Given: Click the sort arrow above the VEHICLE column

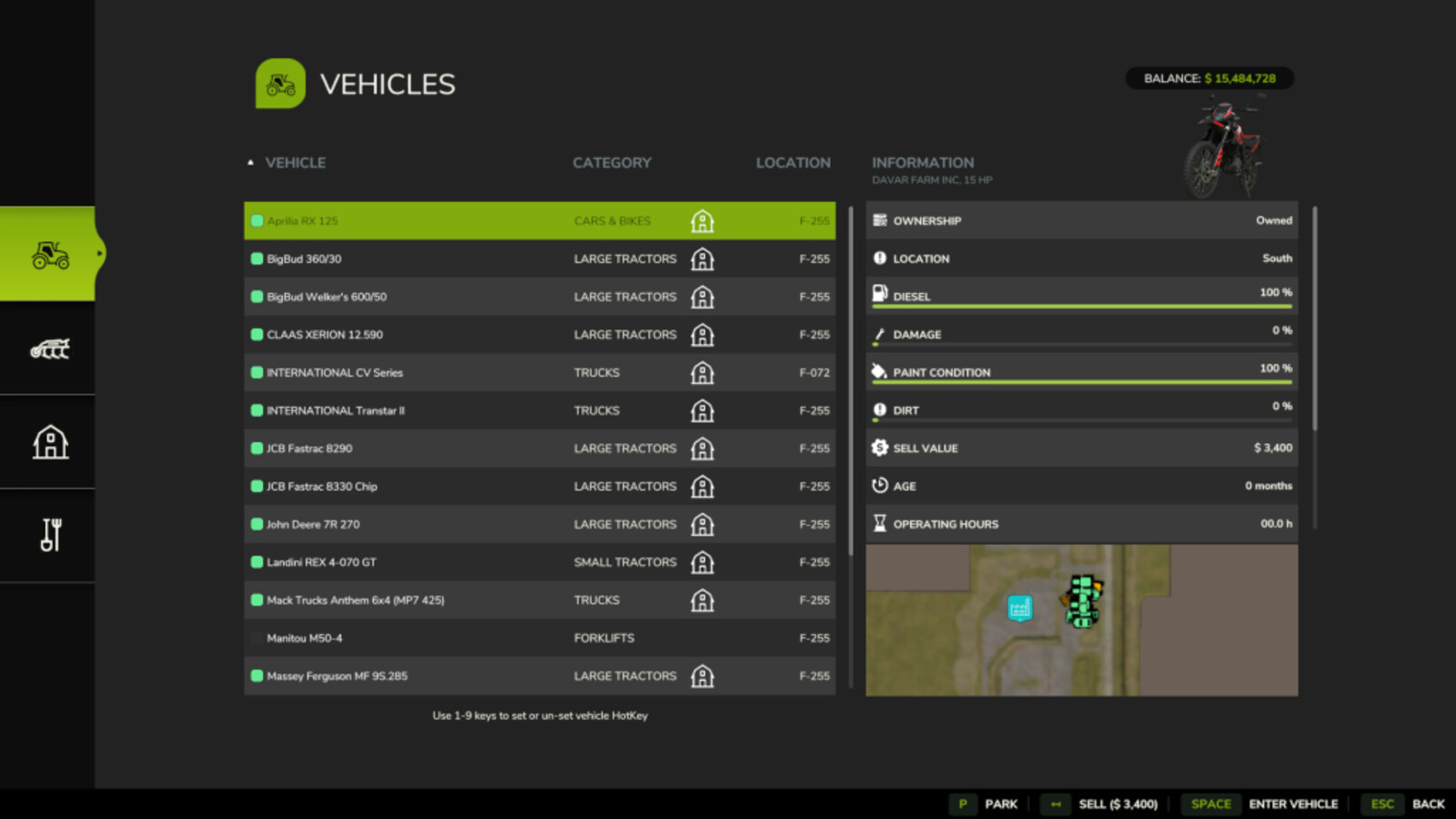Looking at the screenshot, I should click(251, 161).
